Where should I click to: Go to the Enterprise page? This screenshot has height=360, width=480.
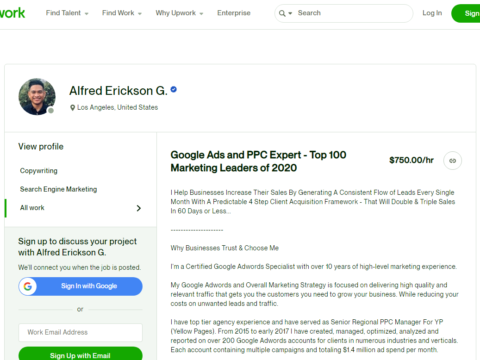point(234,13)
